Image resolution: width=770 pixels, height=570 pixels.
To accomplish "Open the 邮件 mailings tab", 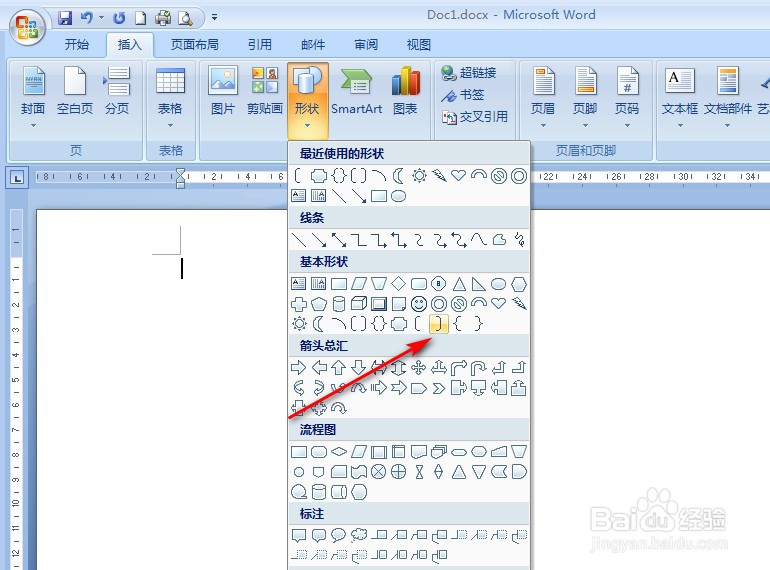I will tap(313, 45).
